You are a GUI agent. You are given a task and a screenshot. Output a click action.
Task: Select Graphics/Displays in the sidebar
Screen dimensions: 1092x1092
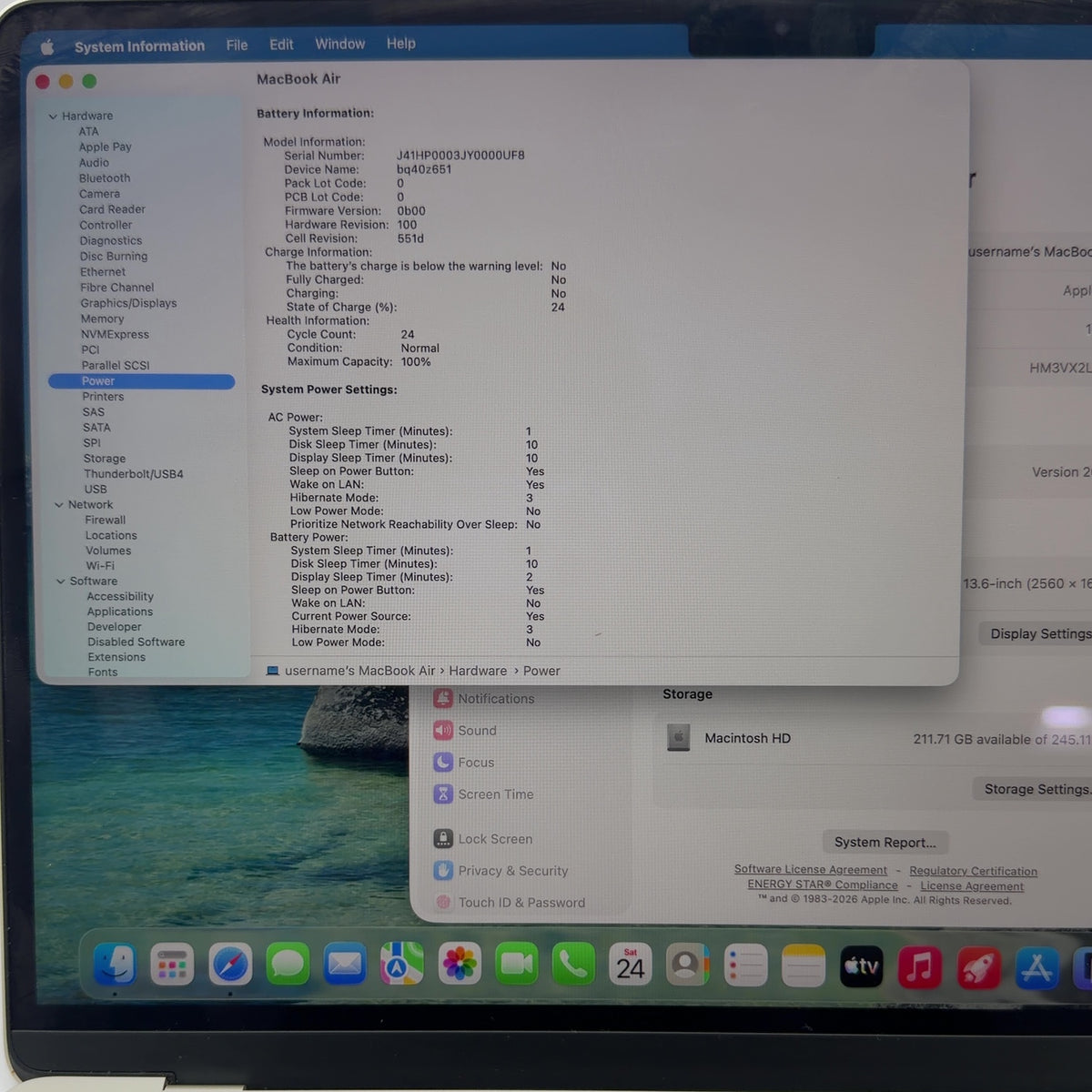pyautogui.click(x=128, y=303)
